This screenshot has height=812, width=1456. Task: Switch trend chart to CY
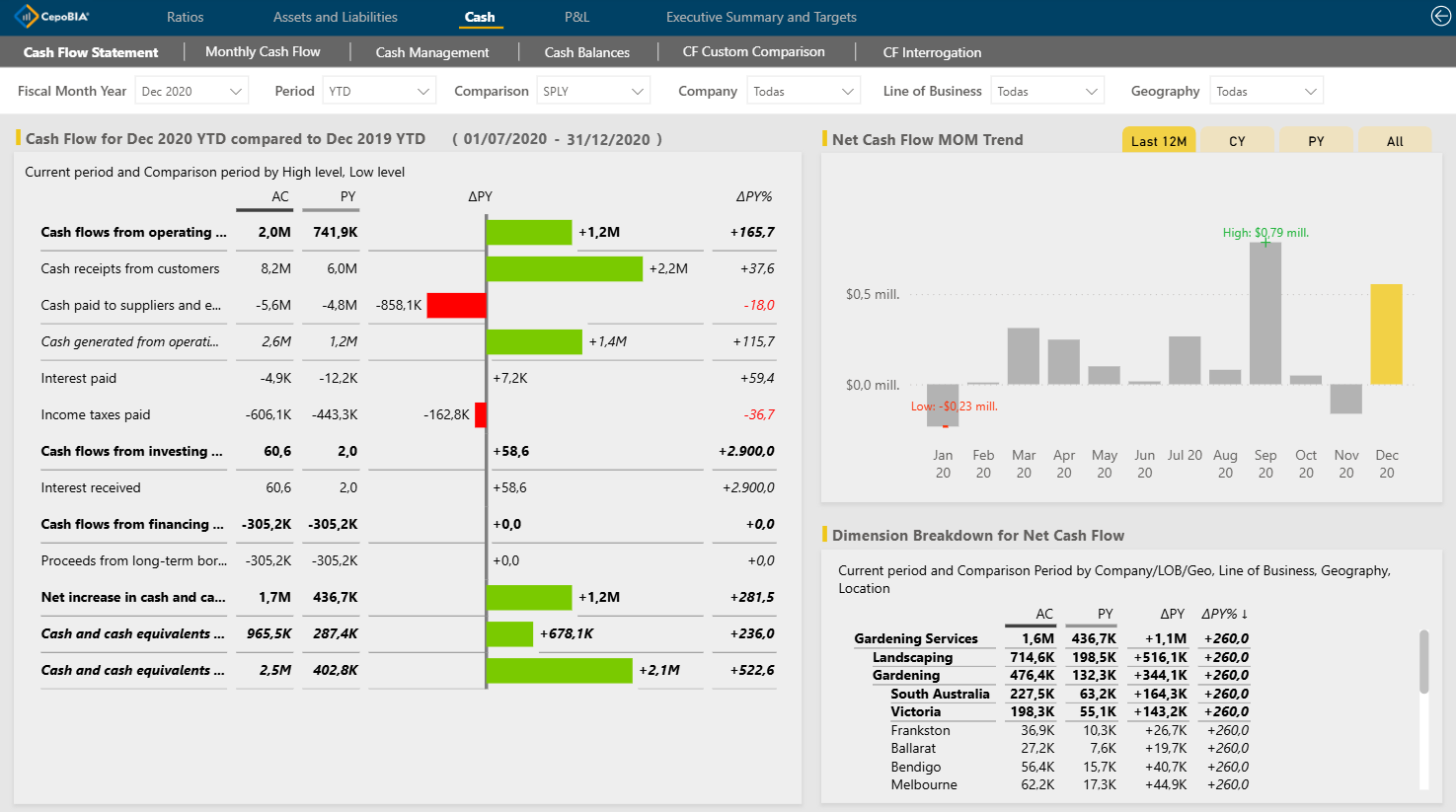pos(1237,141)
